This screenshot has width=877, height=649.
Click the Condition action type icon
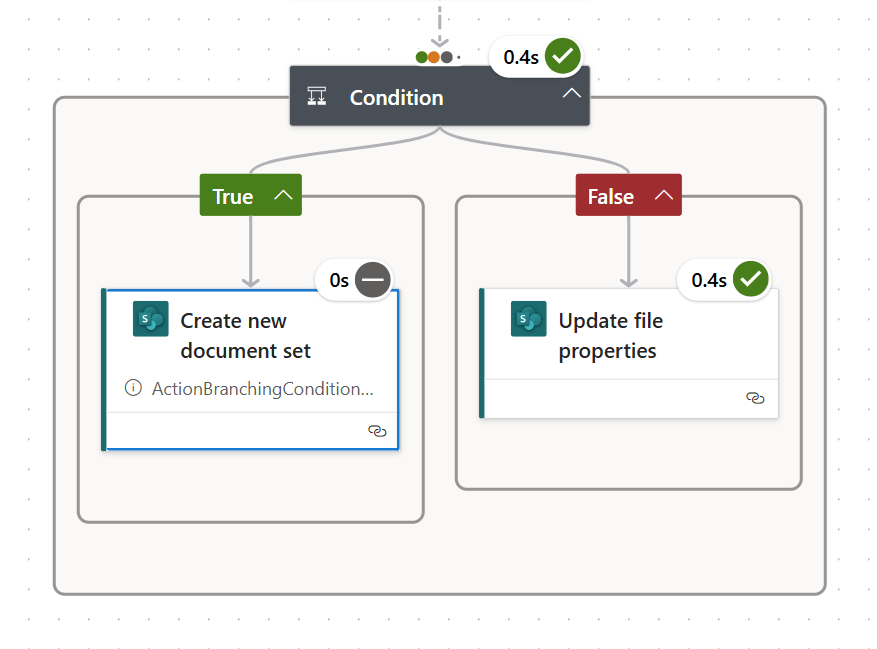pos(317,97)
